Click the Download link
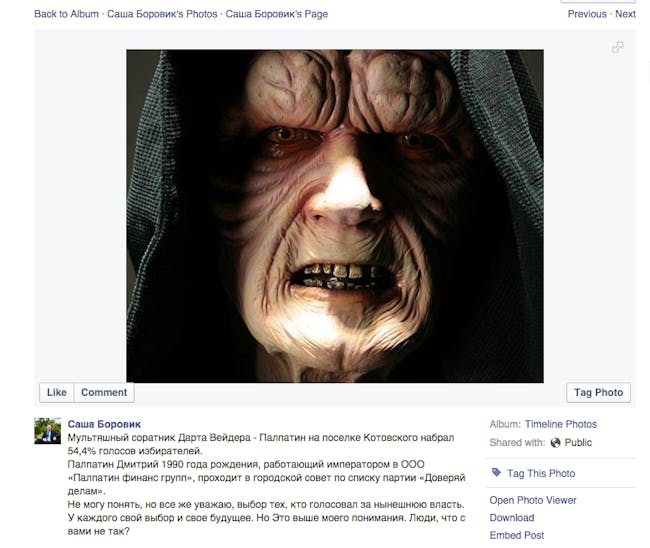This screenshot has width=650, height=548. coord(512,518)
